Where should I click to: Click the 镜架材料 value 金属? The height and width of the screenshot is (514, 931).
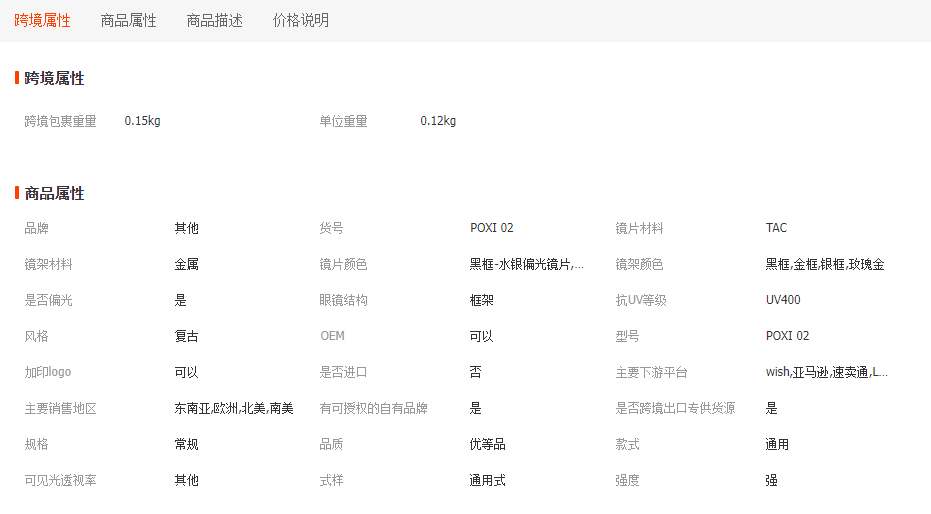[186, 265]
